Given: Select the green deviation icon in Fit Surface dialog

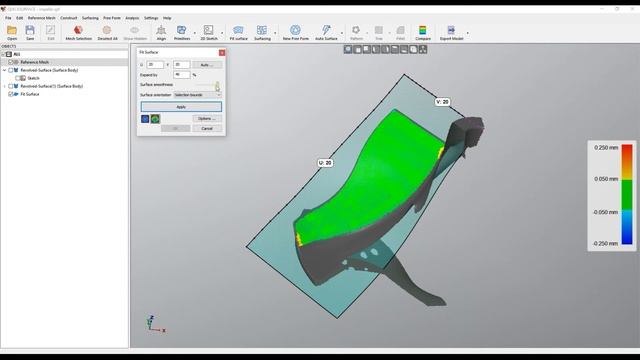Looking at the screenshot, I should [155, 119].
